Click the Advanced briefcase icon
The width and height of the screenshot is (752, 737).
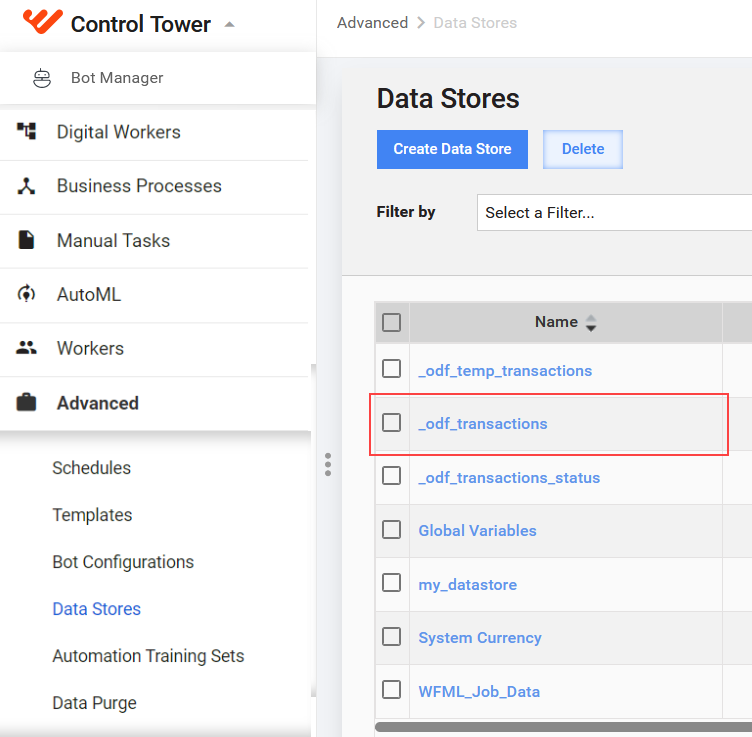(26, 402)
